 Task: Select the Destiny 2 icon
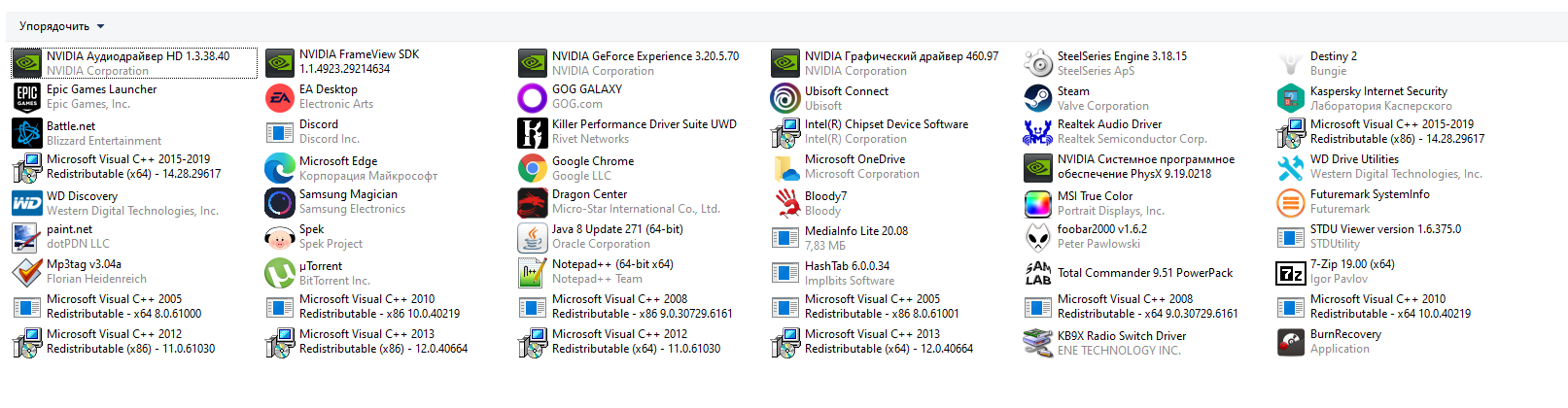[x=1291, y=64]
